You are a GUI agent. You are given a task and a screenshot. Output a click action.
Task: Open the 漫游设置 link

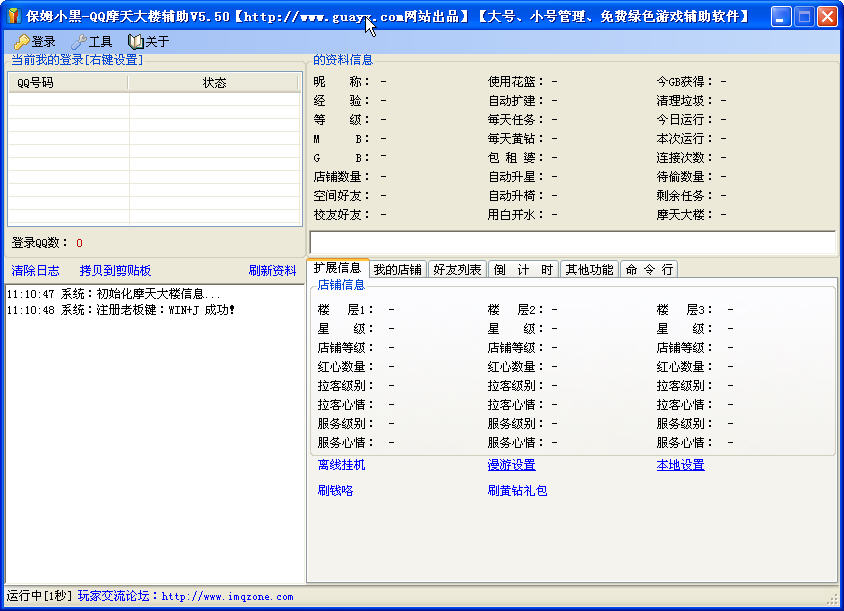pyautogui.click(x=511, y=465)
